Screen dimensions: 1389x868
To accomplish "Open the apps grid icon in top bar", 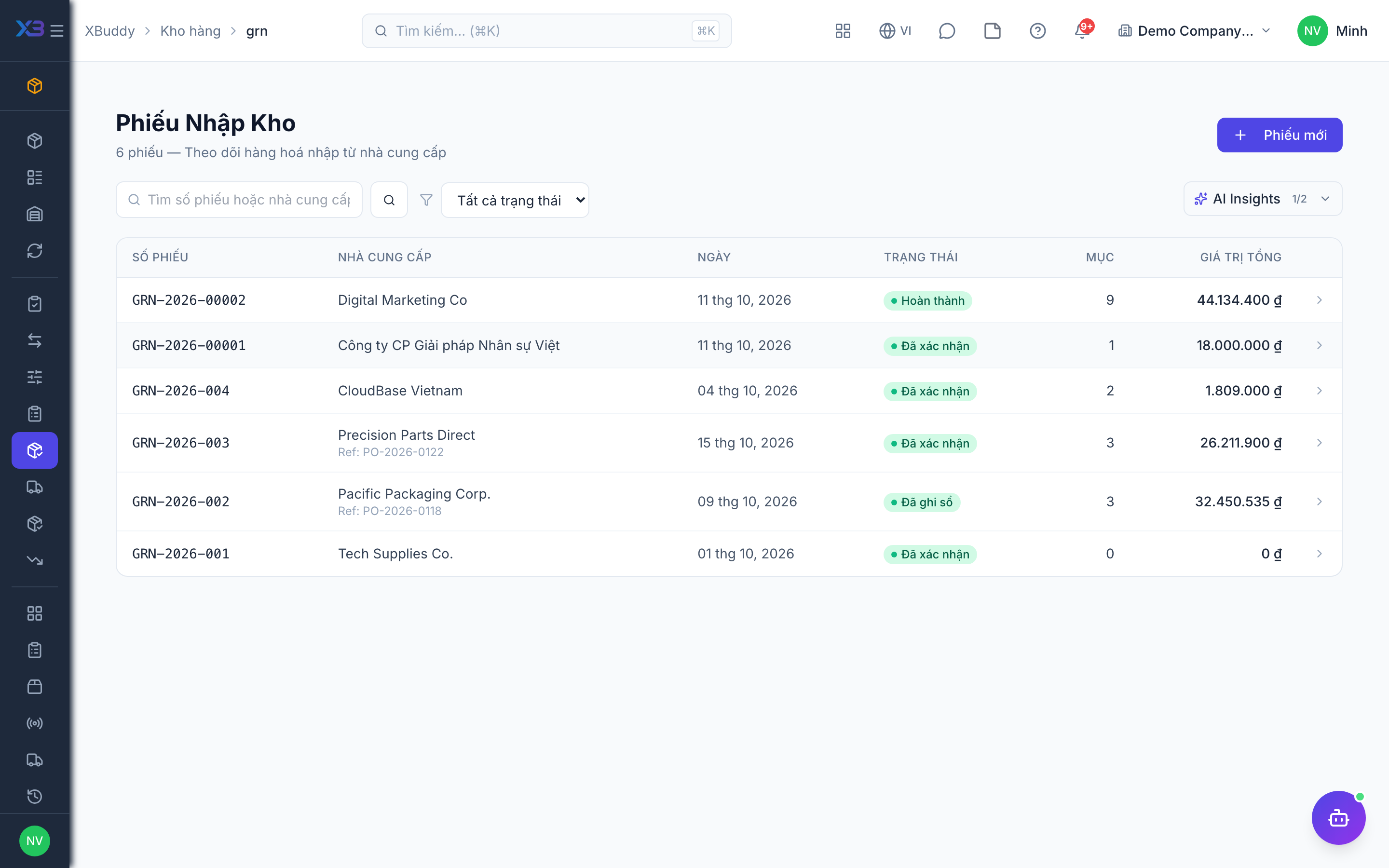I will tap(843, 30).
